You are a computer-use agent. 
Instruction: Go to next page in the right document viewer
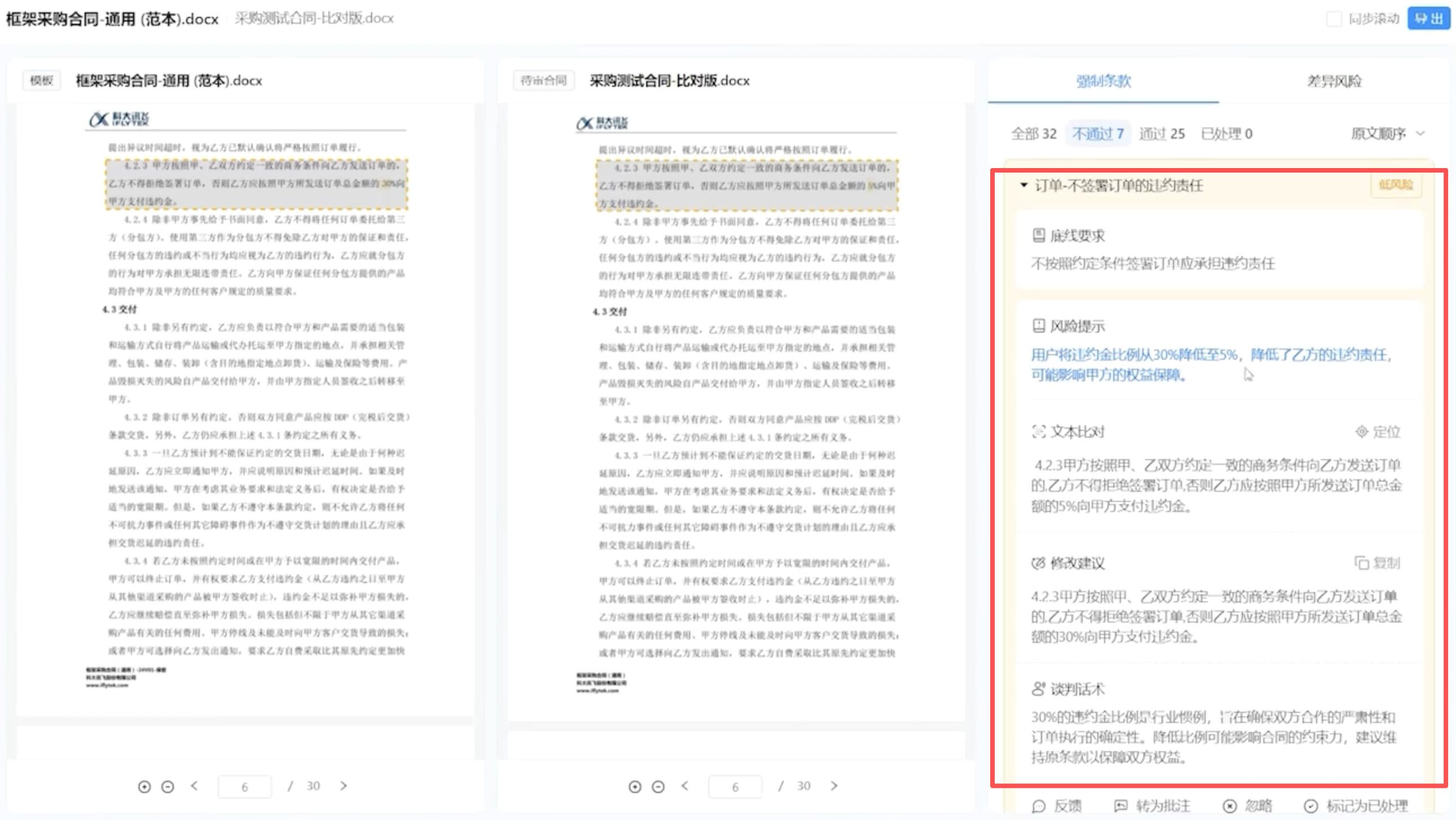[834, 786]
